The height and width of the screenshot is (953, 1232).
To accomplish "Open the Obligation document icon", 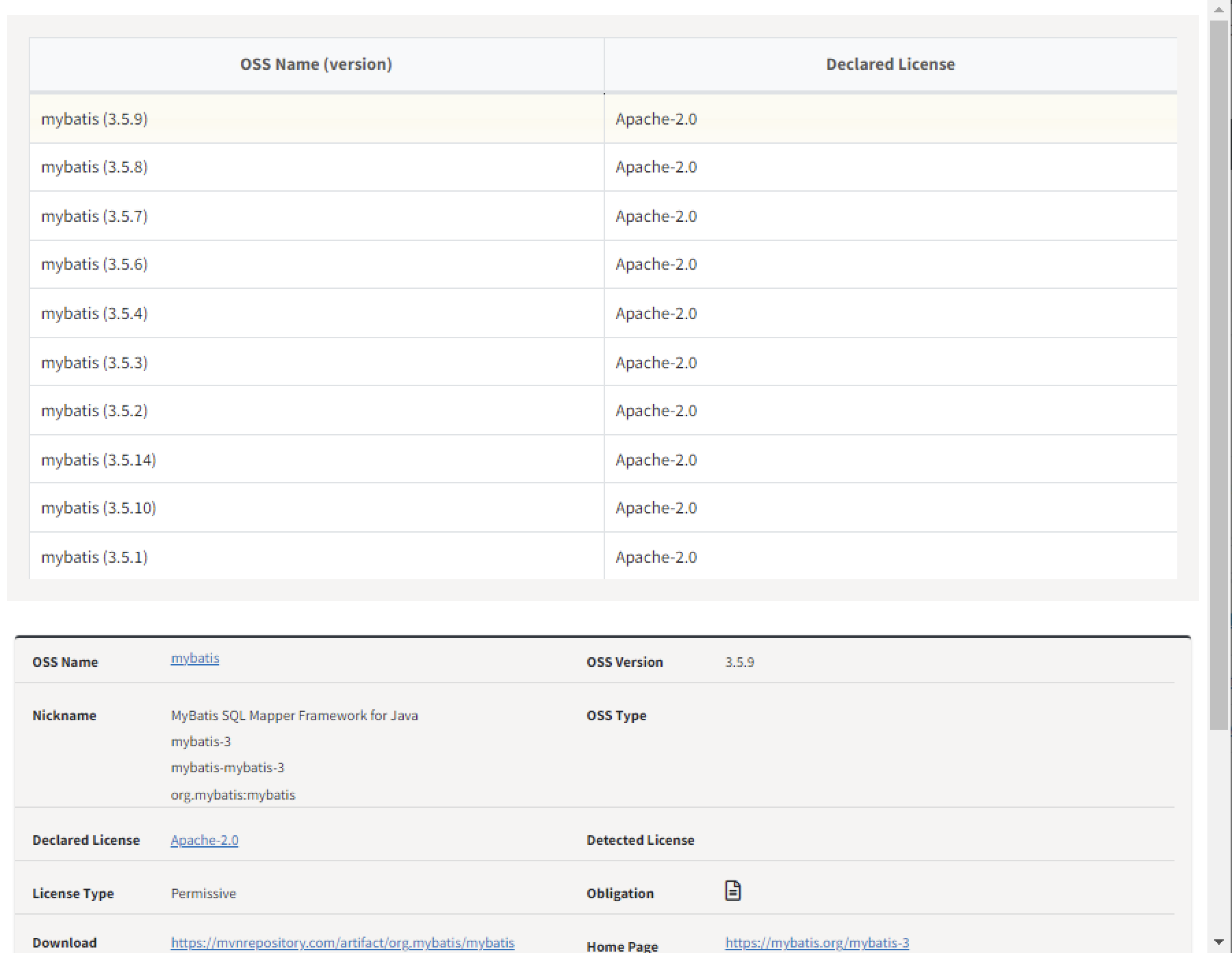I will coord(732,891).
